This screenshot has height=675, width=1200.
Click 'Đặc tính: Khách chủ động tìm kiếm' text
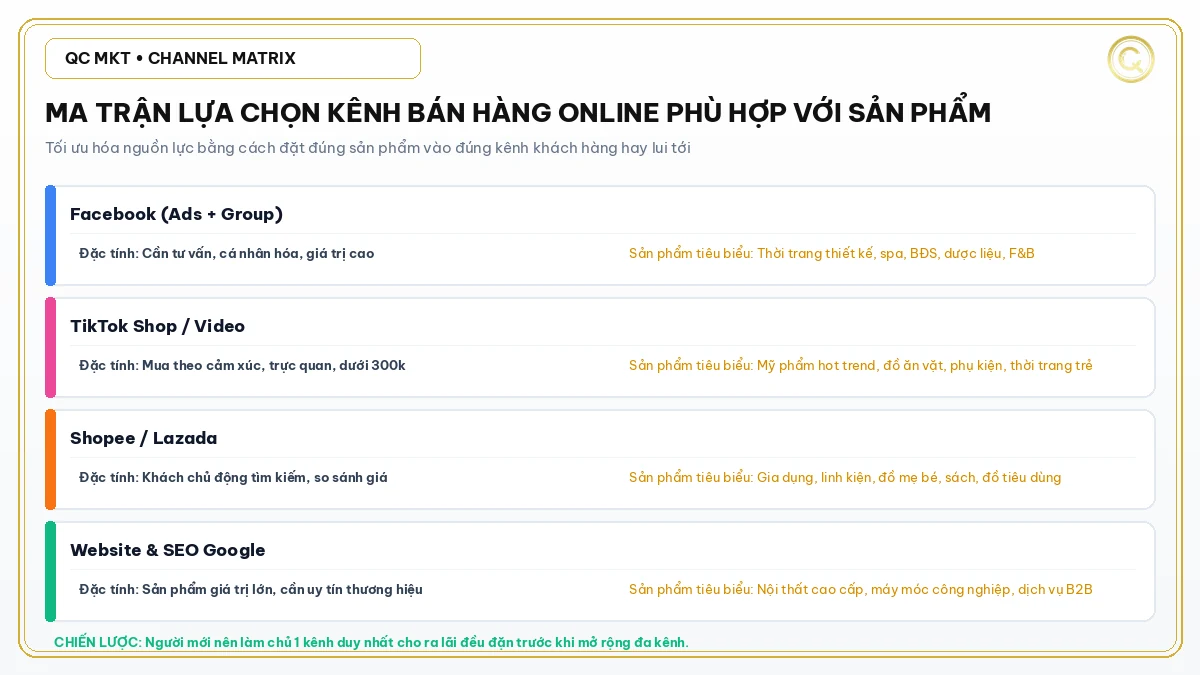click(x=234, y=478)
